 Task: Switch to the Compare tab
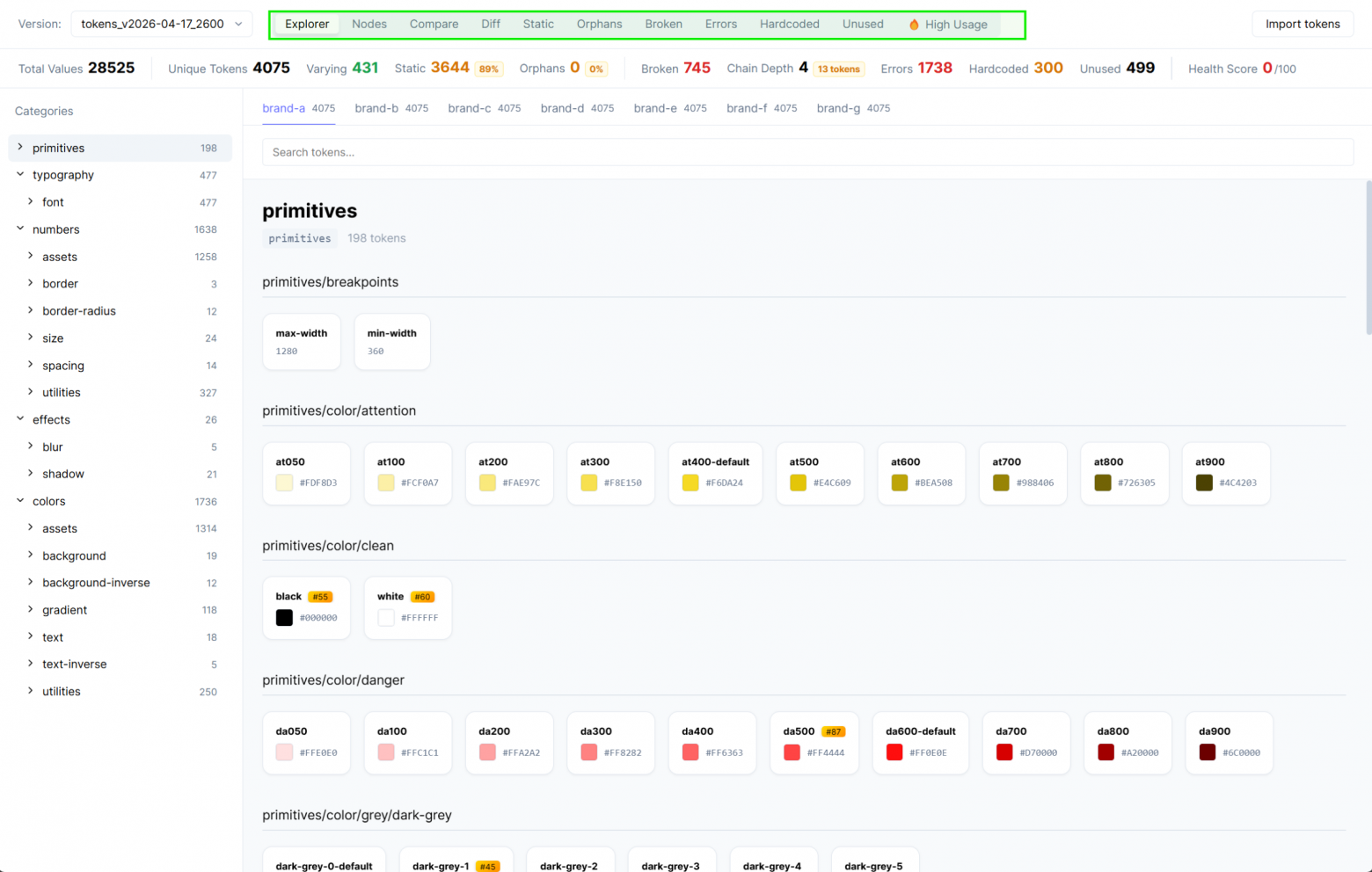(434, 25)
